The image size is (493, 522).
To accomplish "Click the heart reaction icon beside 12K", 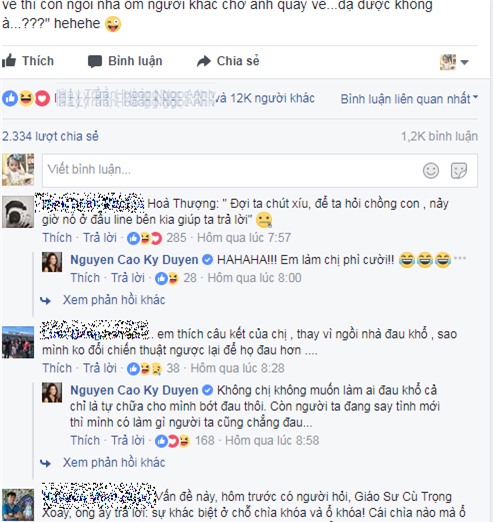I will [42, 99].
